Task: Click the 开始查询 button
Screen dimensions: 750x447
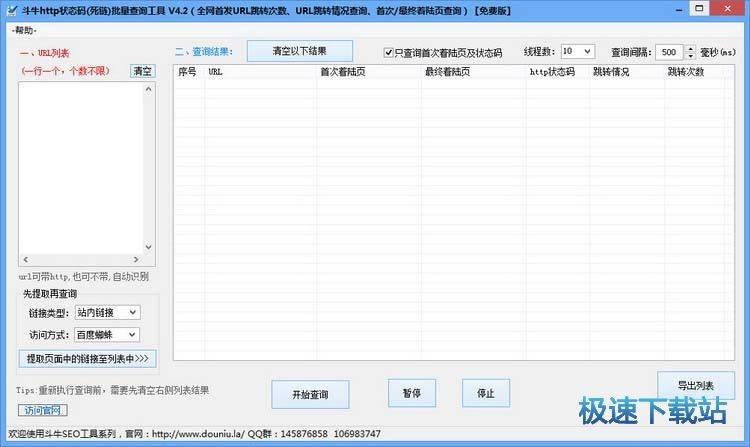Action: click(x=310, y=394)
